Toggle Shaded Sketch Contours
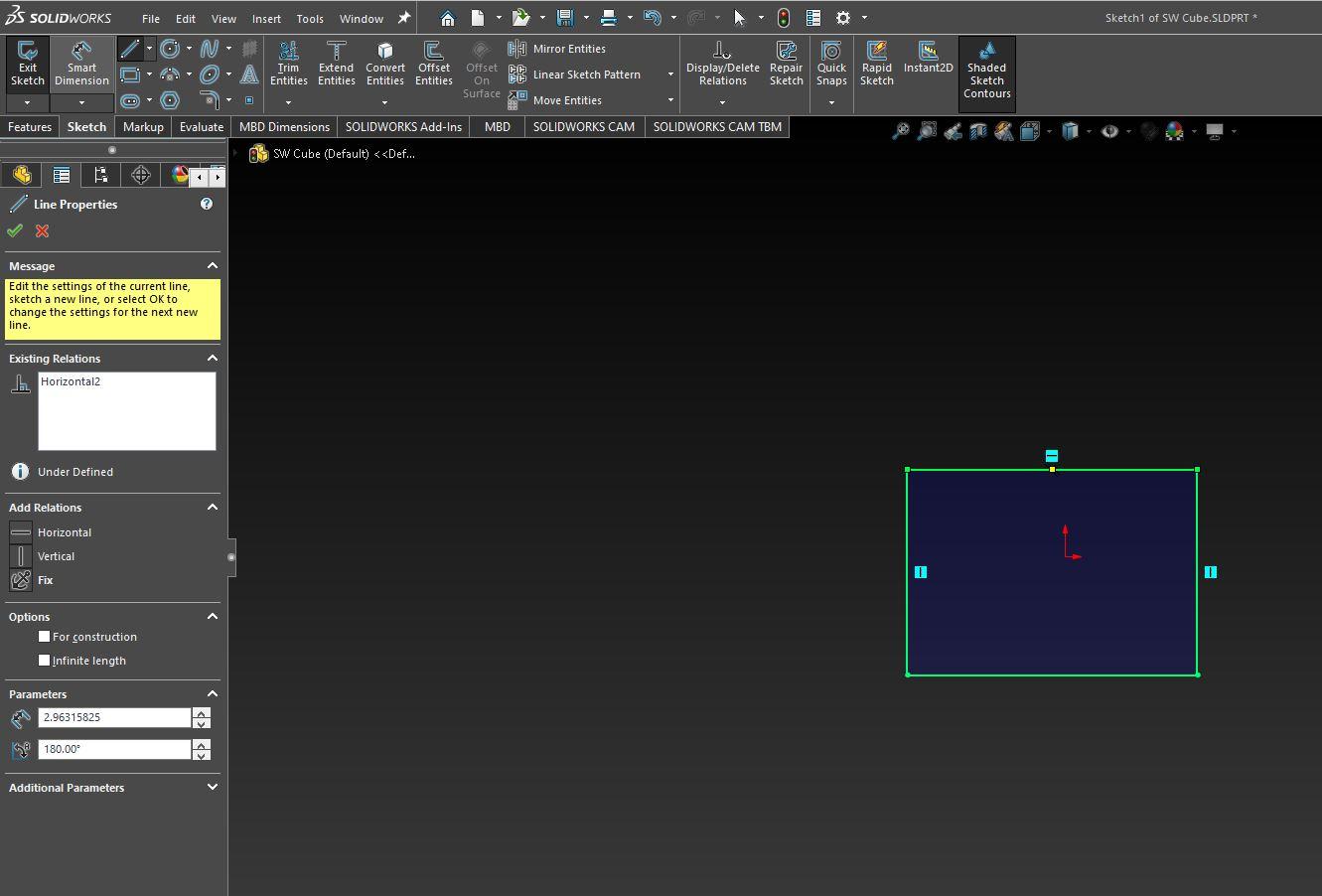1322x896 pixels. tap(986, 70)
